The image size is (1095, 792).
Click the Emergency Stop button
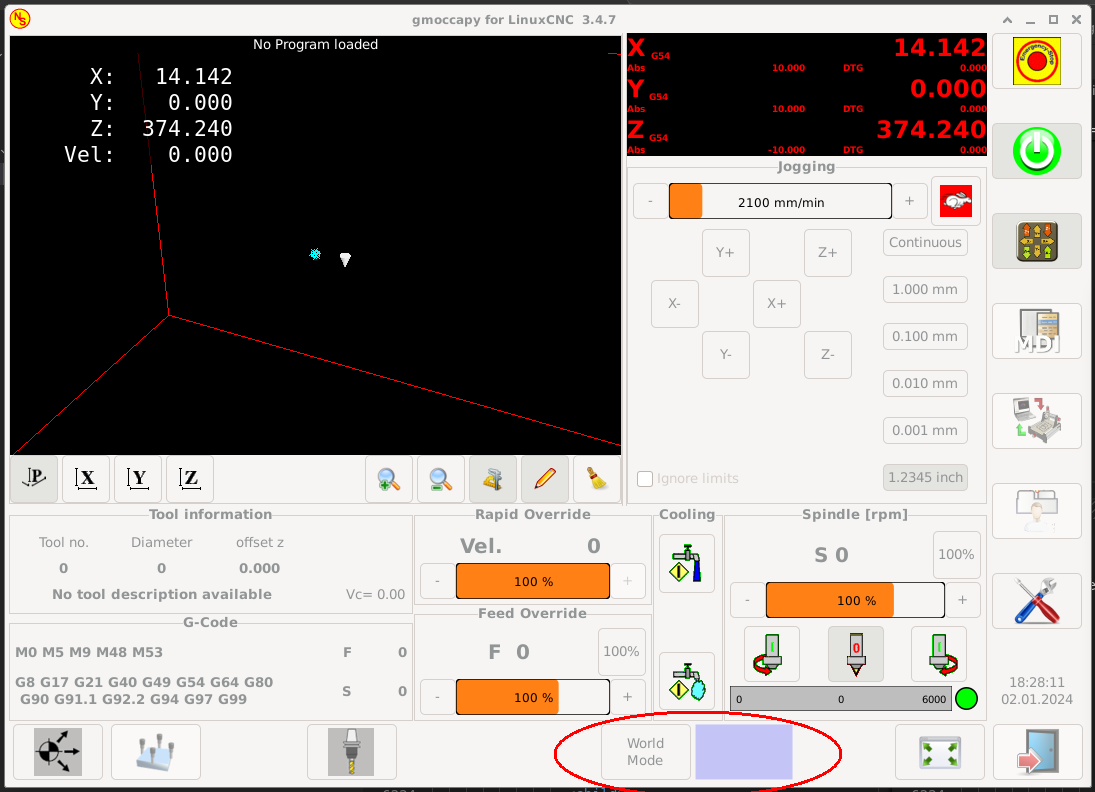click(1037, 61)
